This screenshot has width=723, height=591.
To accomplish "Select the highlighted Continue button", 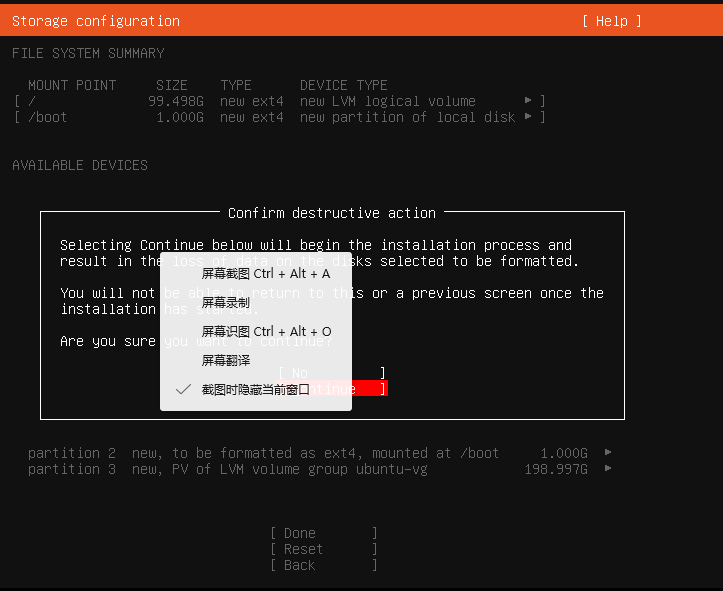I will (332, 389).
